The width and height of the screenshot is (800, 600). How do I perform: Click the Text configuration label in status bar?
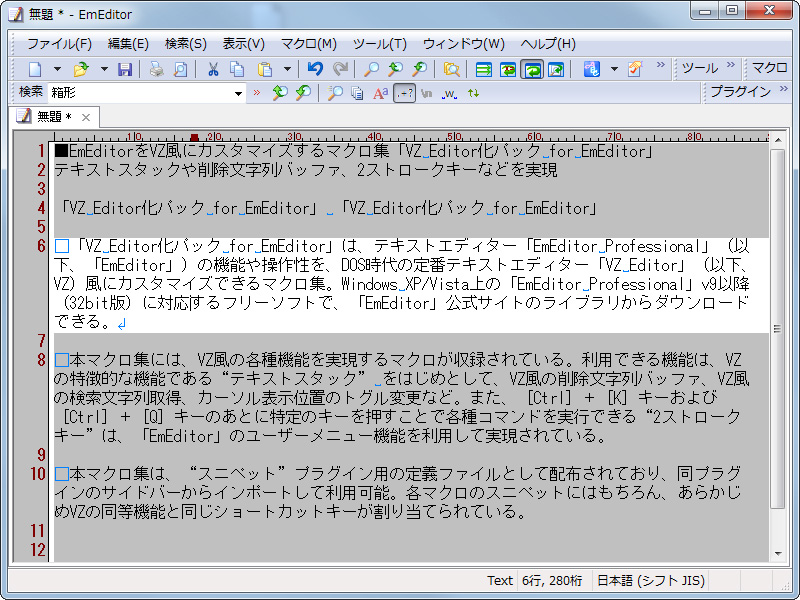[x=499, y=581]
